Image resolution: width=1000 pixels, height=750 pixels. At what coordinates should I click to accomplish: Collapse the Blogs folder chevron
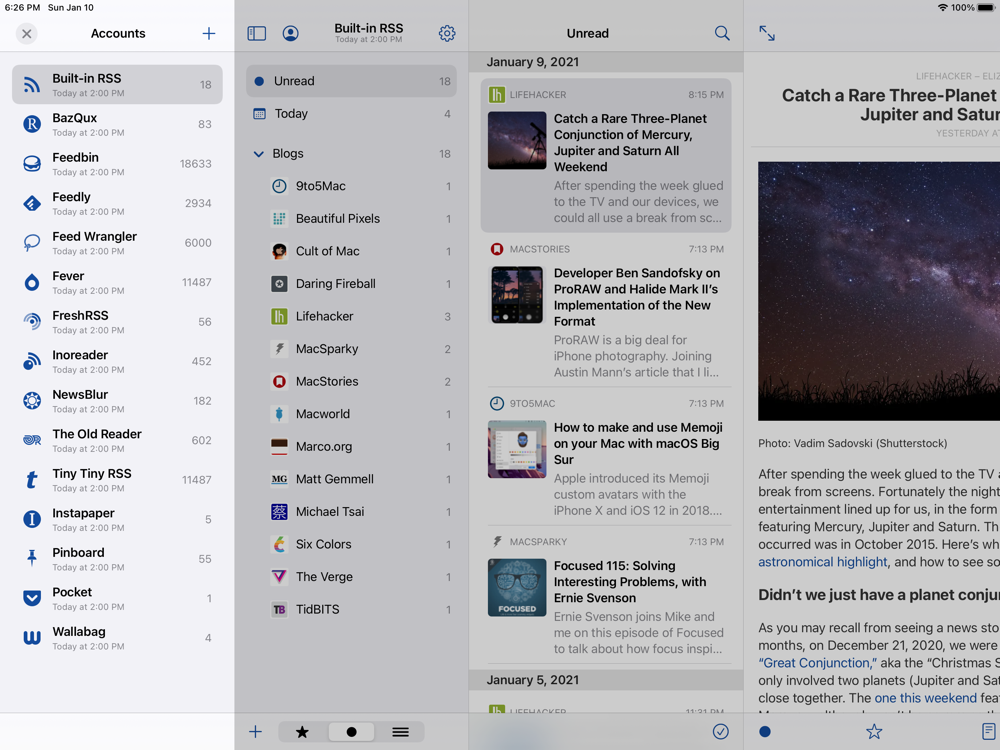(x=258, y=154)
